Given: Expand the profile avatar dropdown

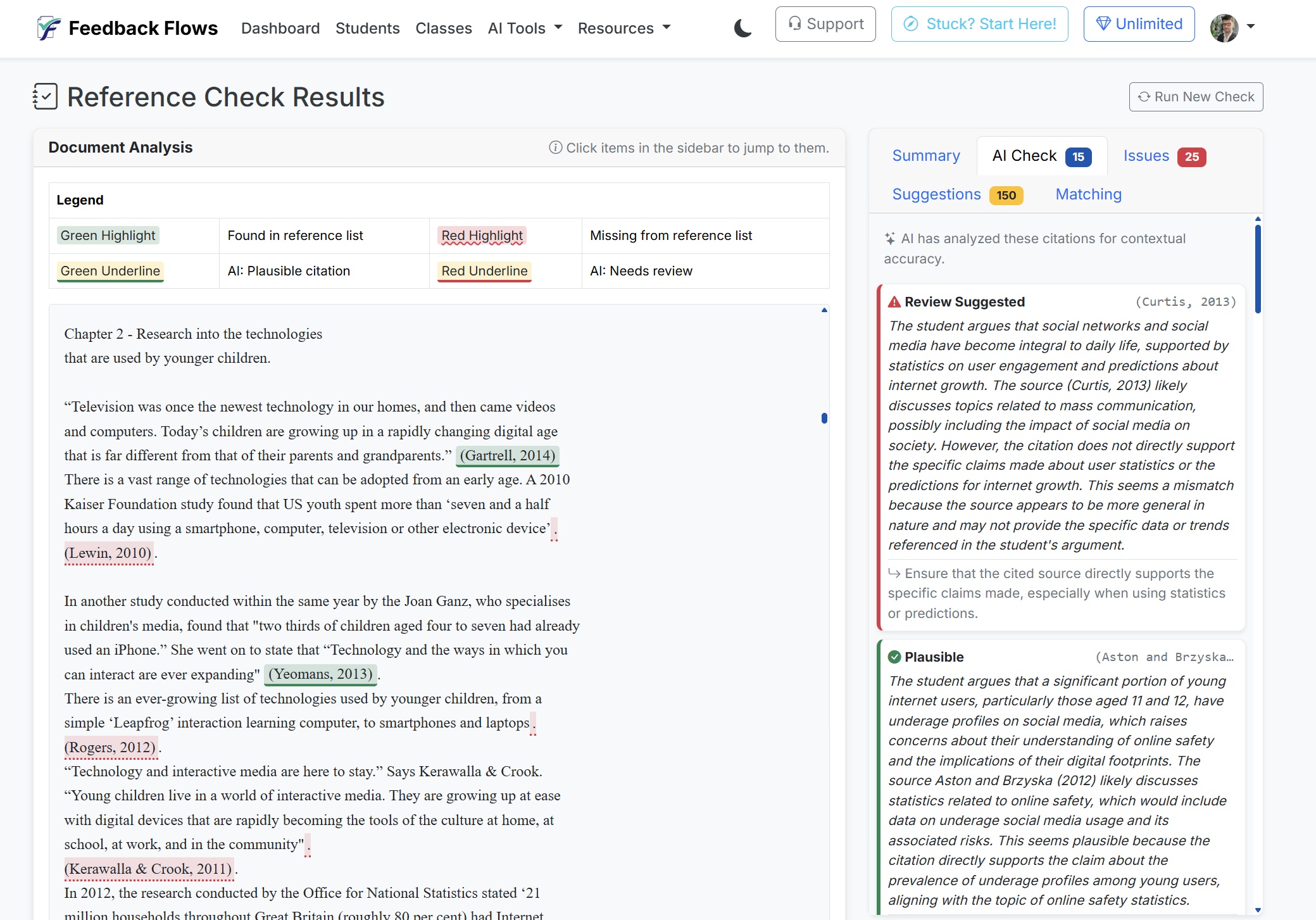Looking at the screenshot, I should point(1234,28).
